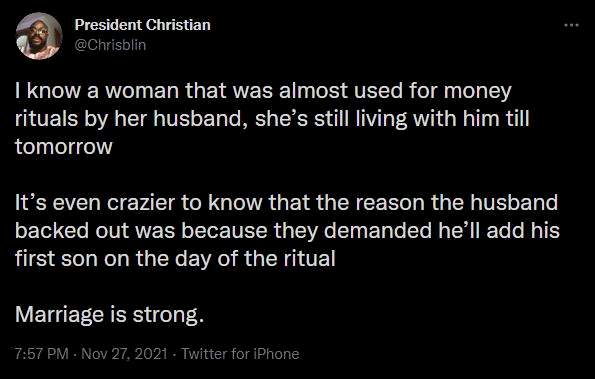Image resolution: width=595 pixels, height=379 pixels.
Task: Open the Twitter for iPhone source link
Action: click(x=240, y=354)
